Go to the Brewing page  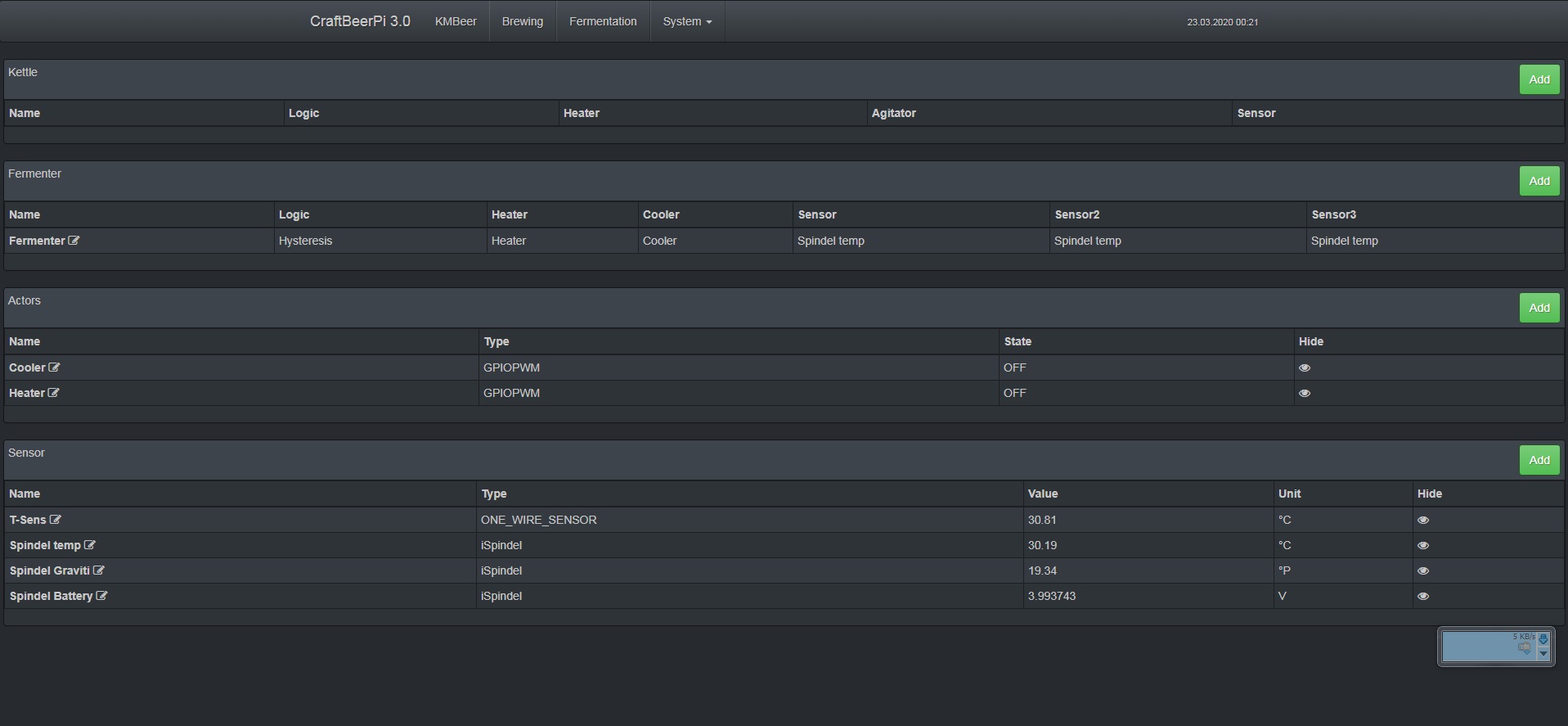point(523,21)
